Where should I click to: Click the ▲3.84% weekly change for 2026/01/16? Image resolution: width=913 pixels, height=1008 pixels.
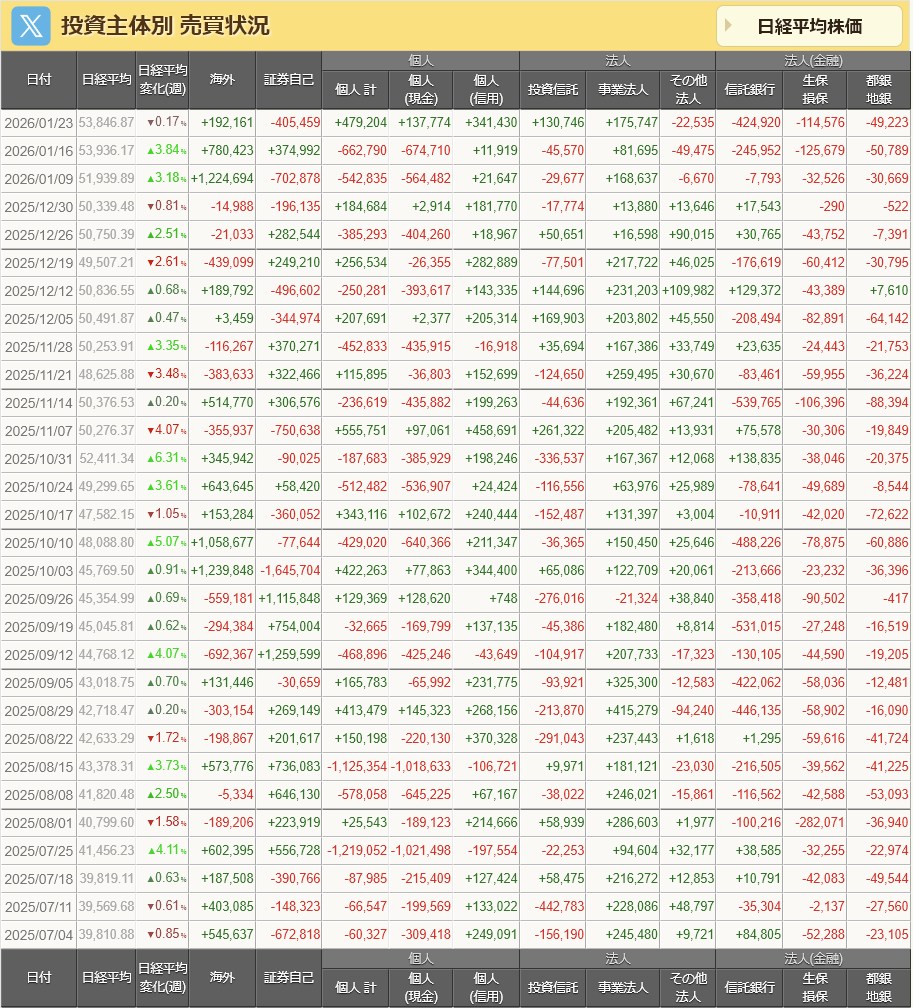162,149
